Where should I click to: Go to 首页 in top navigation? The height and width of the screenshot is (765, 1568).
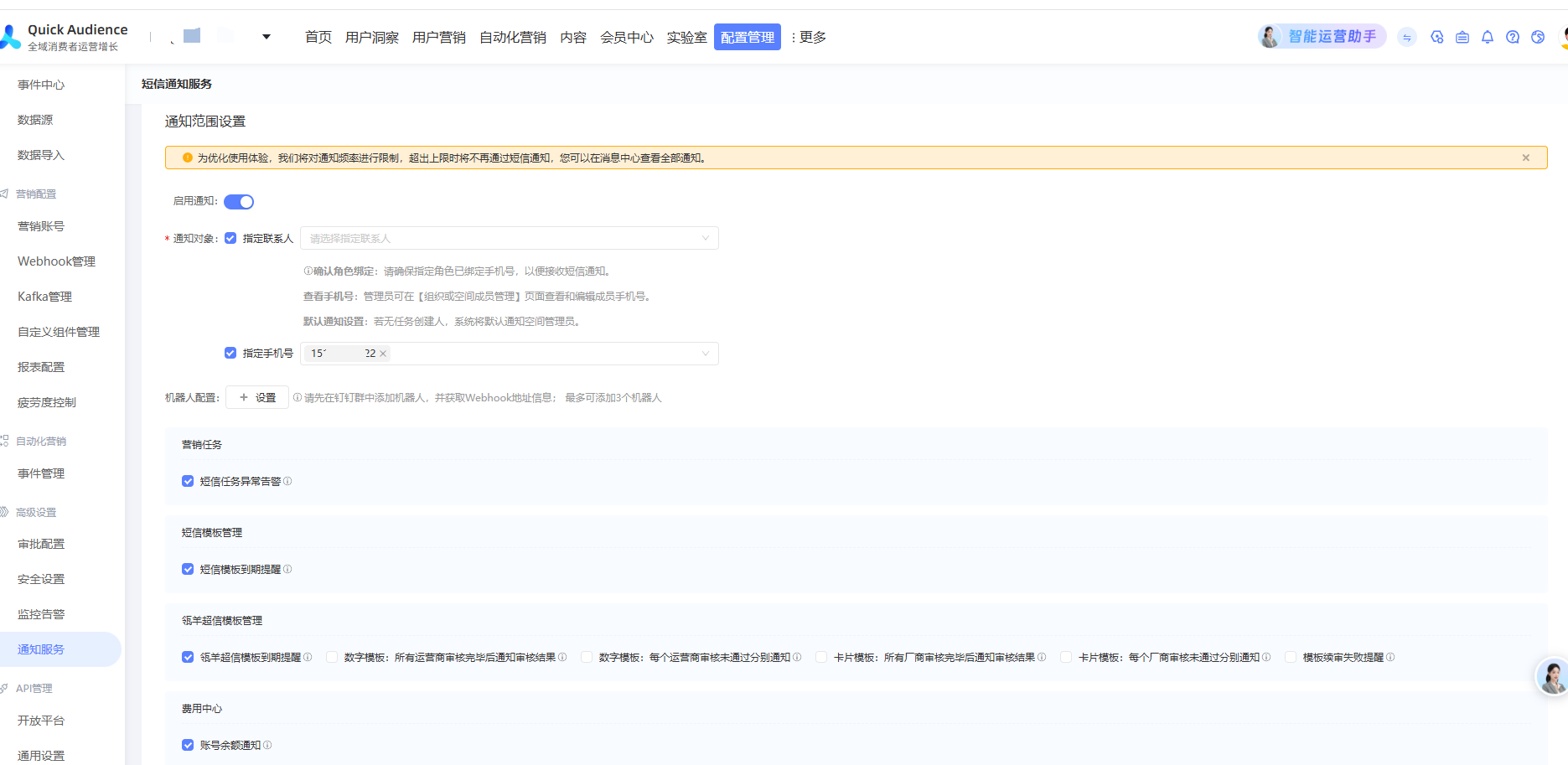pyautogui.click(x=318, y=37)
